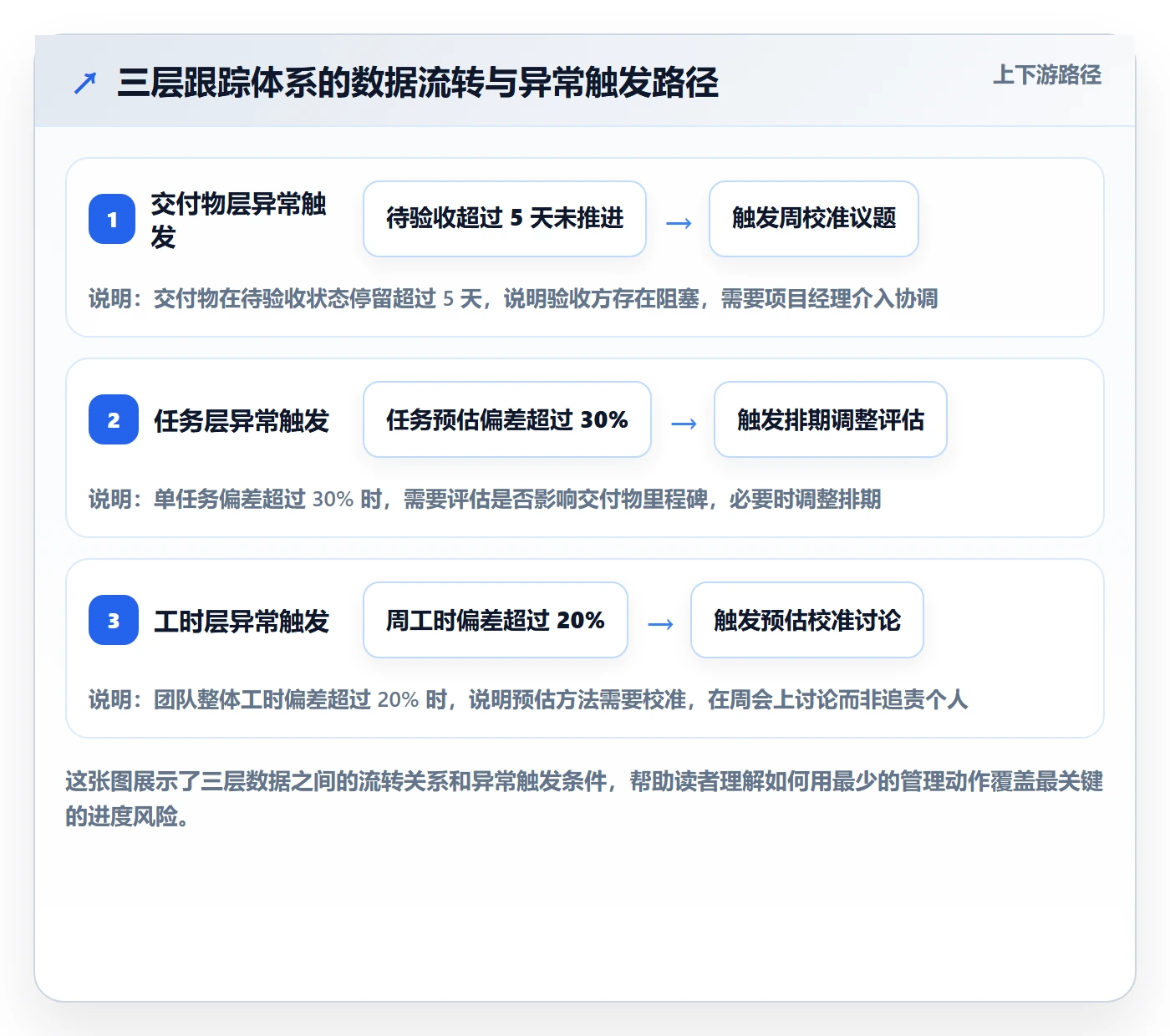This screenshot has width=1170, height=1036.
Task: Click the 任务预估偏差超过 30% condition box
Action: pyautogui.click(x=507, y=419)
